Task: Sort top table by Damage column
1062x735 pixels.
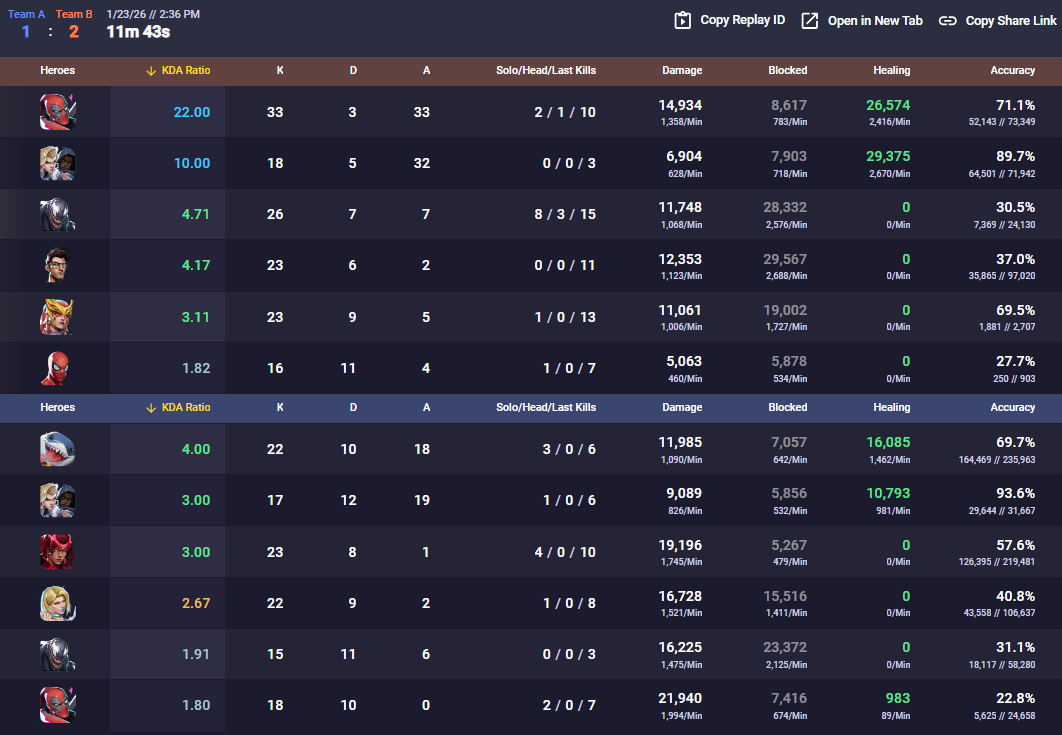Action: [x=682, y=70]
